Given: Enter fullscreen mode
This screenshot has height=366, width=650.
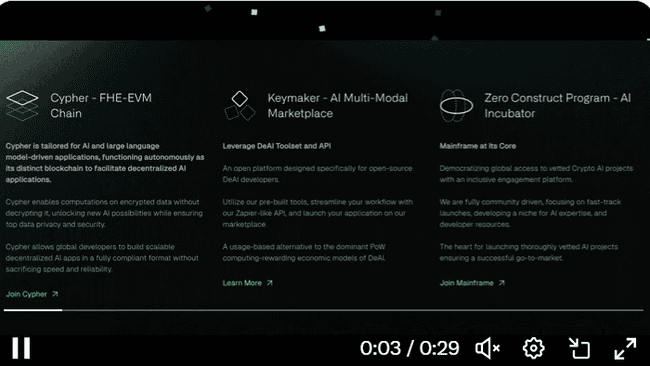Looking at the screenshot, I should [x=625, y=348].
